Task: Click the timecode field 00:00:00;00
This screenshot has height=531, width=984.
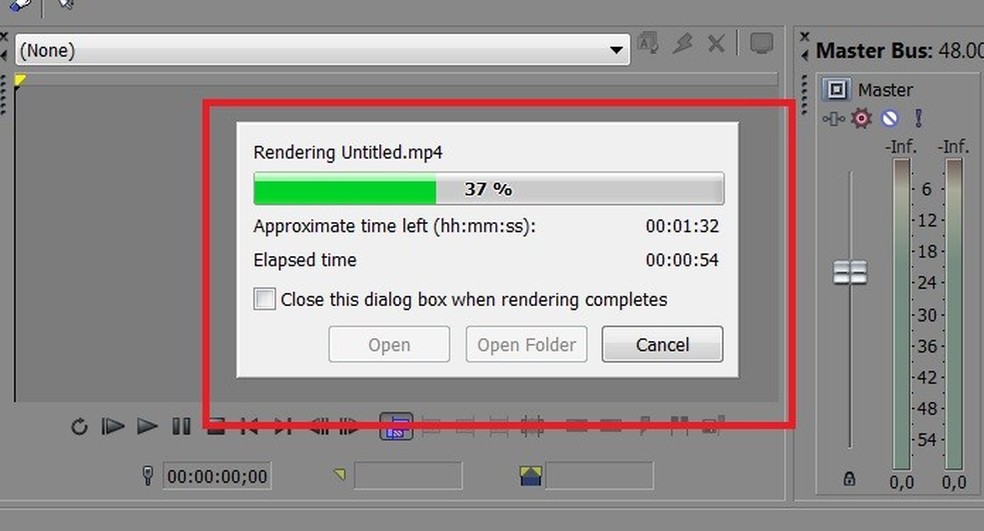Action: click(217, 476)
